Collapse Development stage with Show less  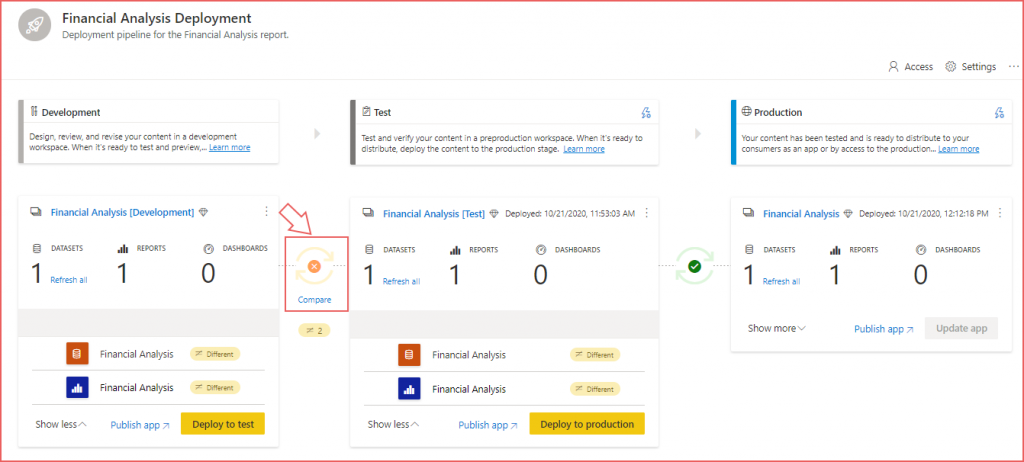coord(61,424)
